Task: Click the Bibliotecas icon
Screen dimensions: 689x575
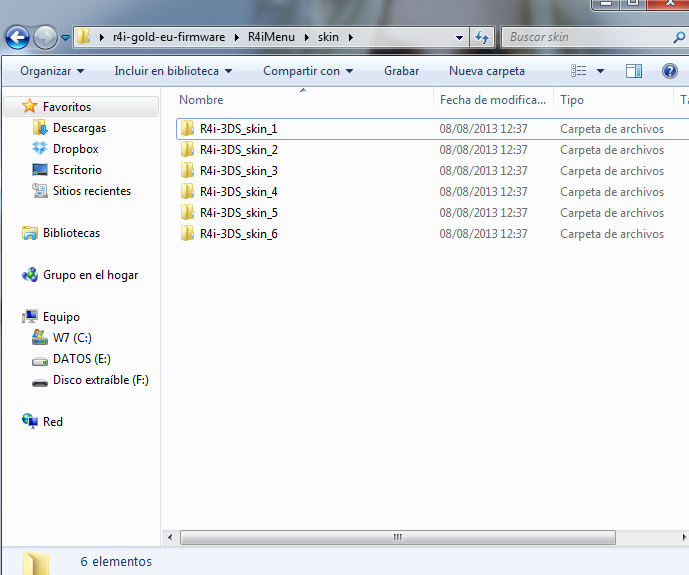Action: click(x=30, y=233)
